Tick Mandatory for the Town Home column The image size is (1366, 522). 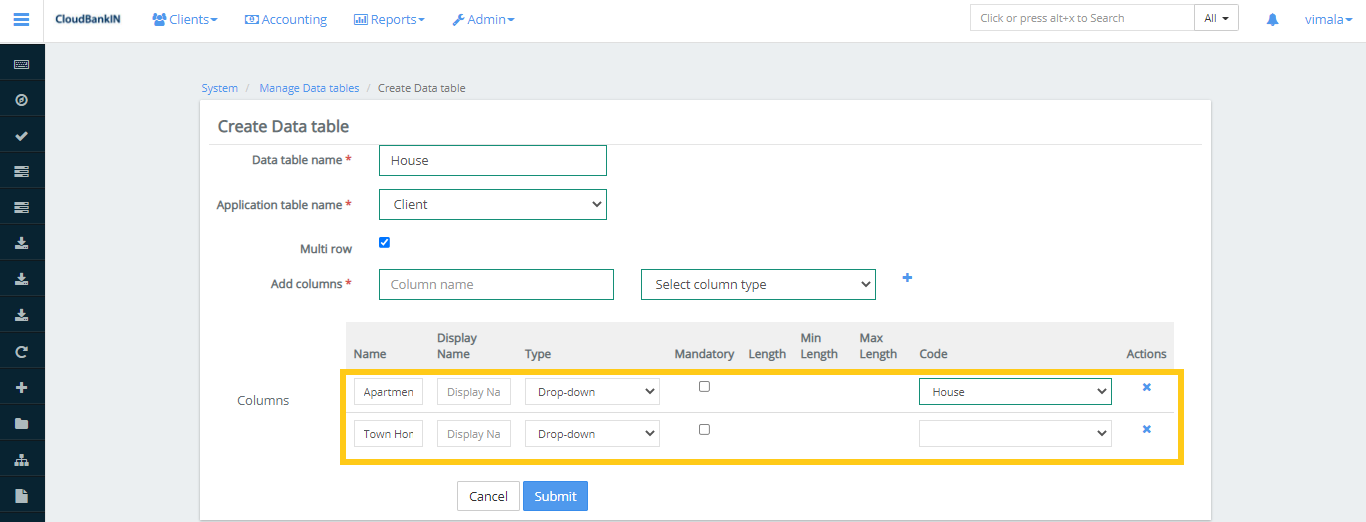coord(704,429)
